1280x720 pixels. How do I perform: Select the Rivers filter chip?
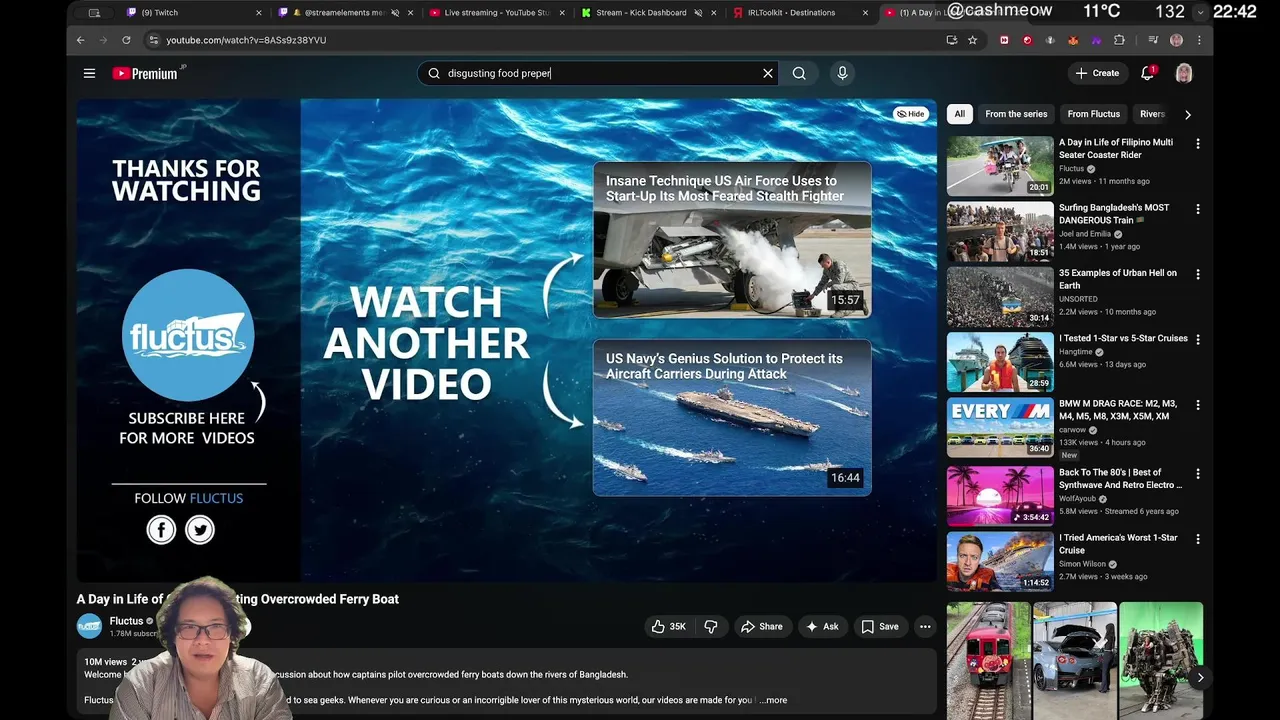[1153, 114]
